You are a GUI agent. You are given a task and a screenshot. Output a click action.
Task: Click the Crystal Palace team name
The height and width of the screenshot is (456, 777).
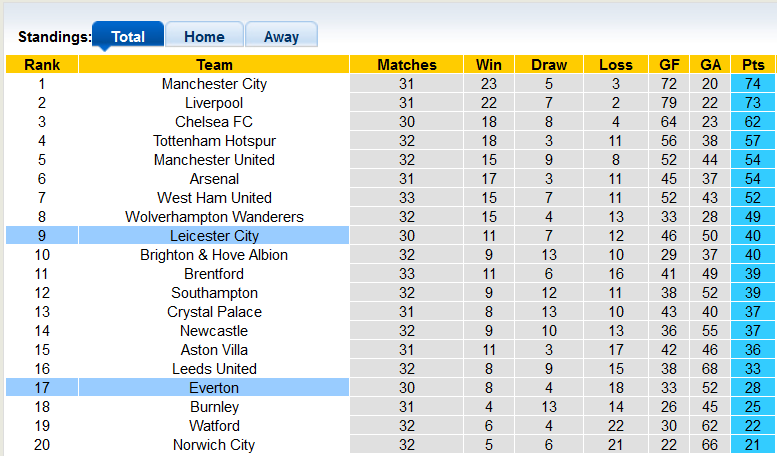[214, 312]
